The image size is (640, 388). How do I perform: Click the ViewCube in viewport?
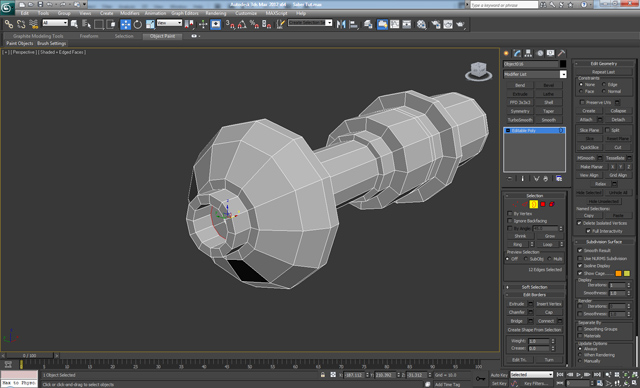coord(478,71)
